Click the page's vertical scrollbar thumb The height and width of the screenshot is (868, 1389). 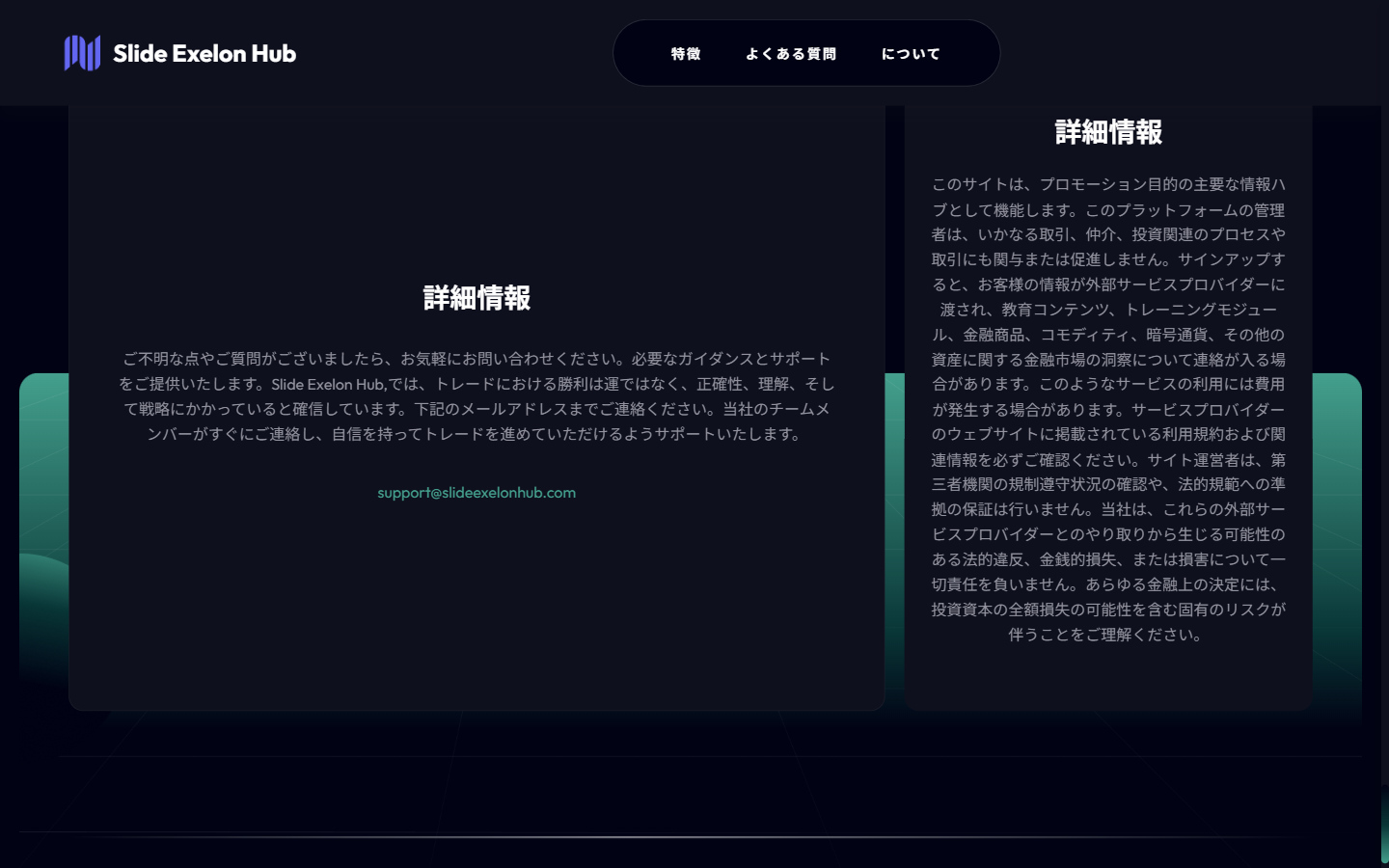(x=1385, y=825)
